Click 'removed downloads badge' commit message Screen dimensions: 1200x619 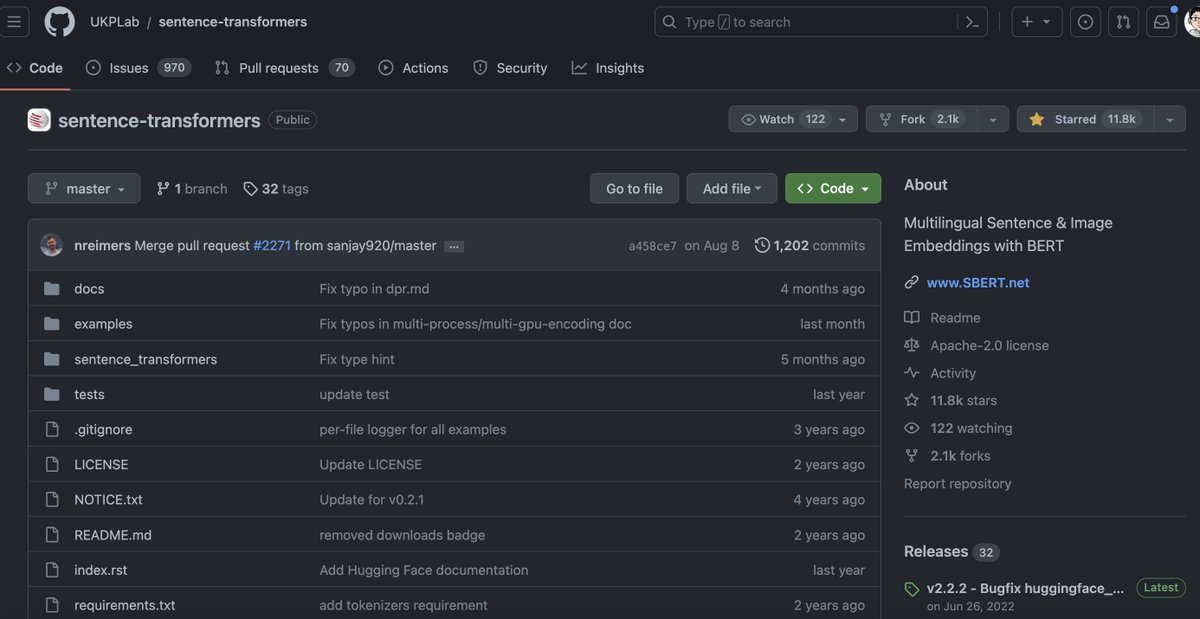(402, 535)
